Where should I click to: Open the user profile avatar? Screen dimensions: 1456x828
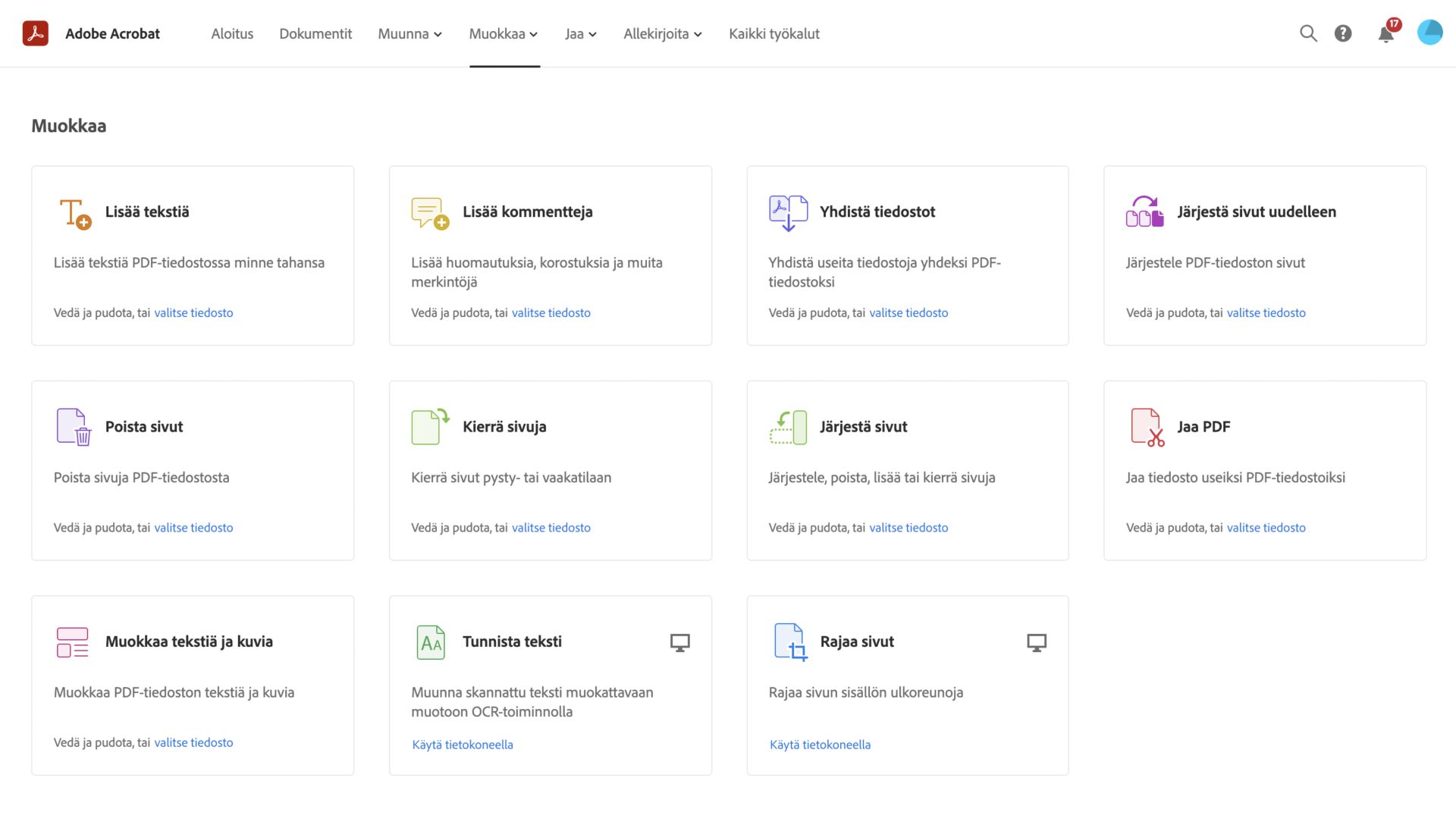[1430, 33]
